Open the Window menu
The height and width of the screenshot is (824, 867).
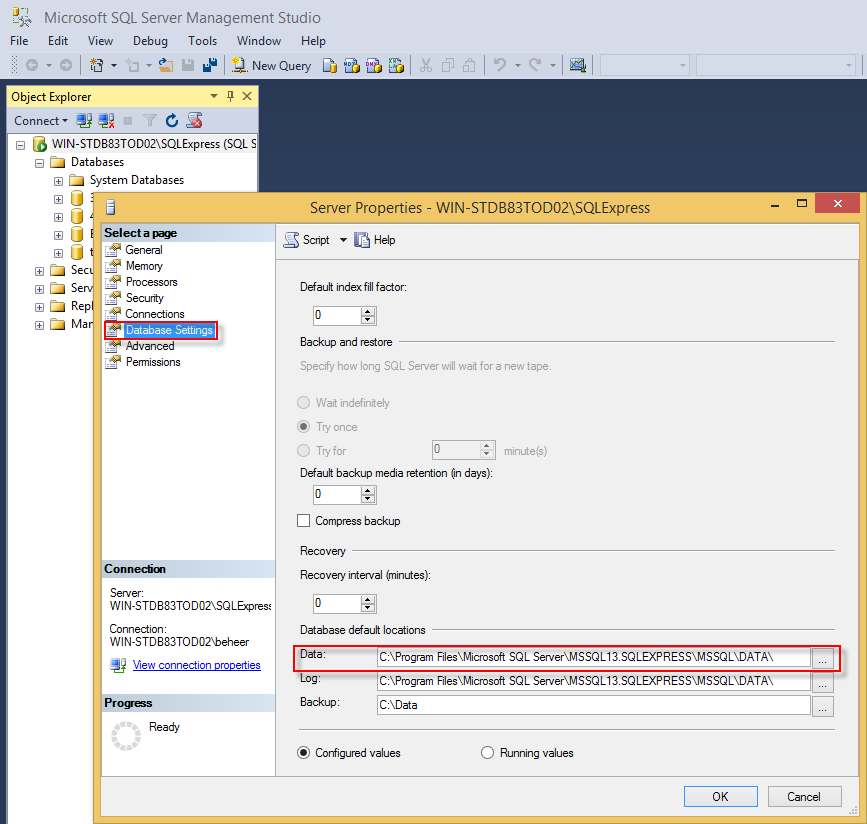pyautogui.click(x=259, y=41)
